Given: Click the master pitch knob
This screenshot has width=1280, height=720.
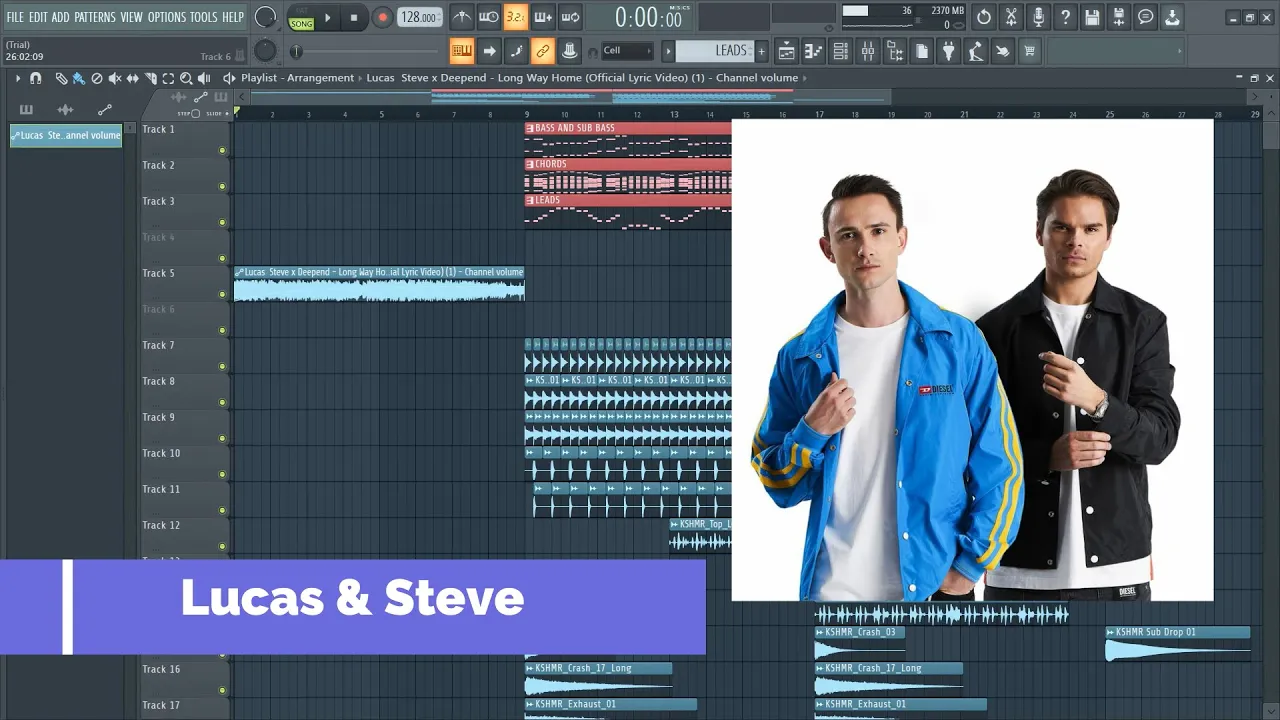Looking at the screenshot, I should [265, 51].
